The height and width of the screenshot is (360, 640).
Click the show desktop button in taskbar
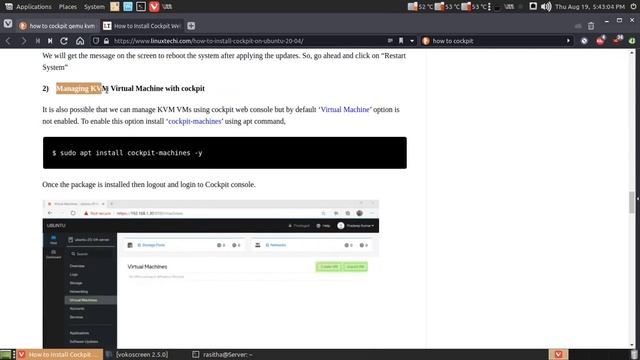pyautogui.click(x=6, y=354)
